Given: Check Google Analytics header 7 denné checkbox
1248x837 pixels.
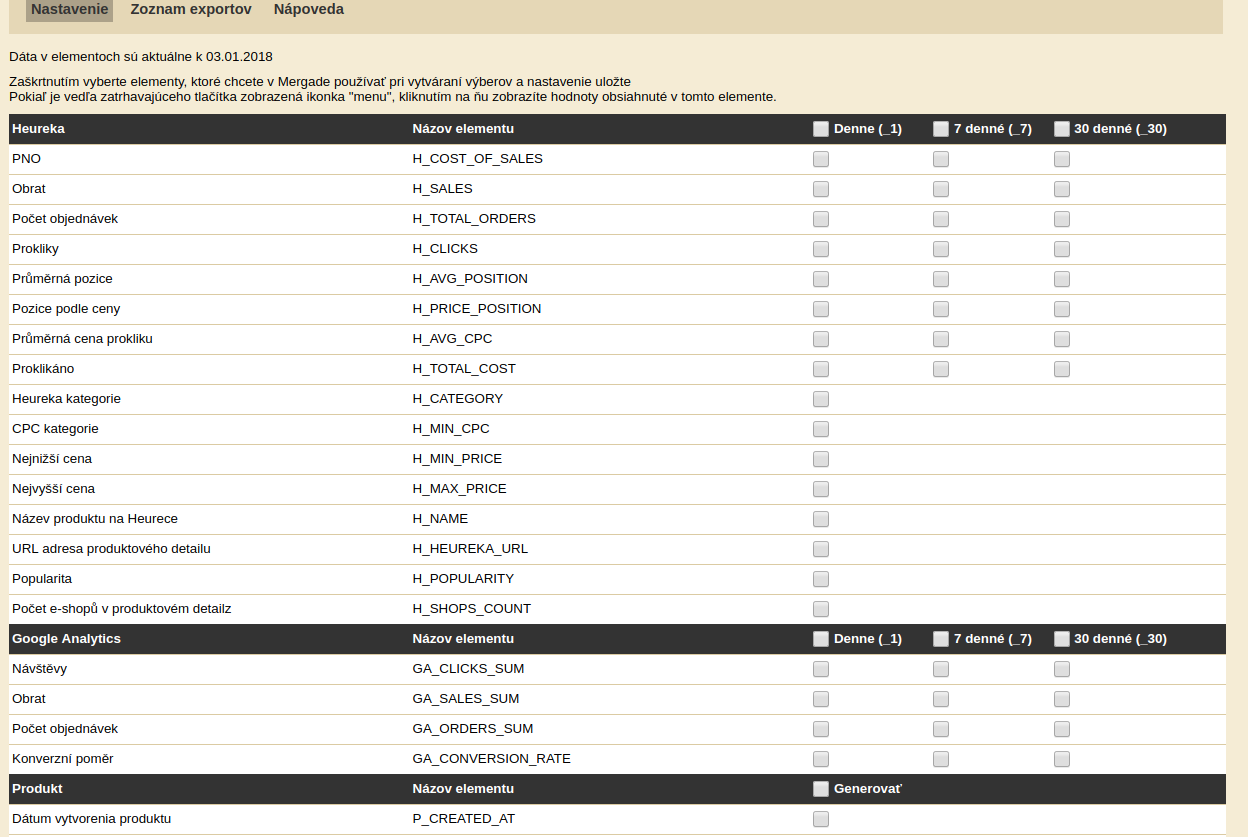Looking at the screenshot, I should coord(941,639).
